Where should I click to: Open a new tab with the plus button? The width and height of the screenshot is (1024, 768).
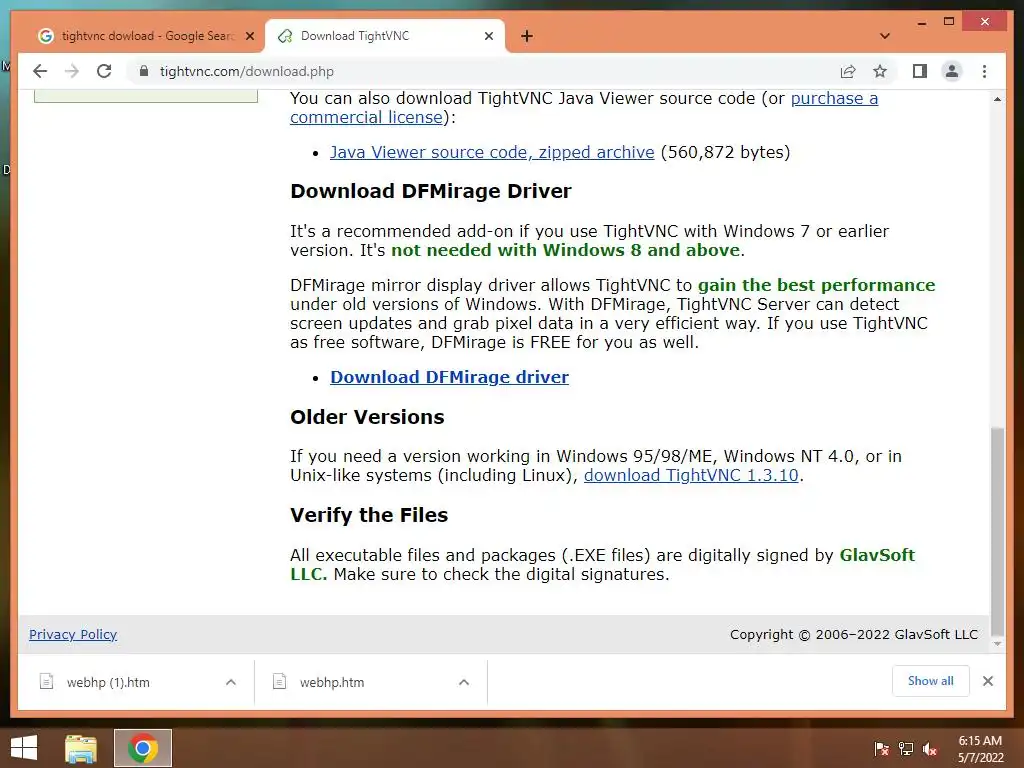click(527, 36)
